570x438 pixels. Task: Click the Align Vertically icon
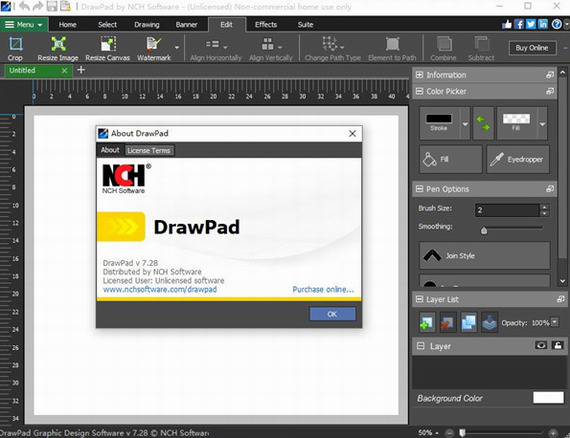click(x=268, y=44)
